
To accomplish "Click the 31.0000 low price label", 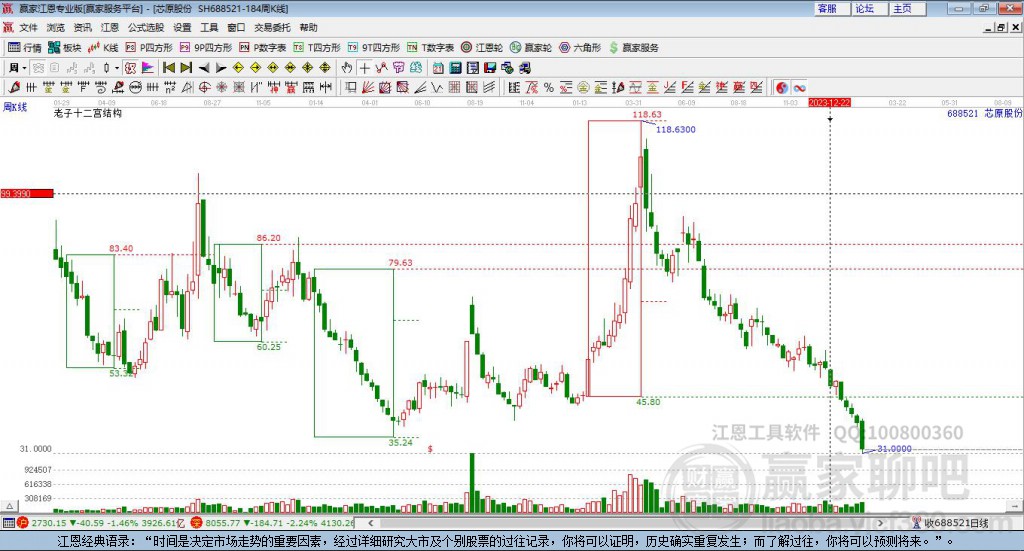I will pyautogui.click(x=894, y=449).
